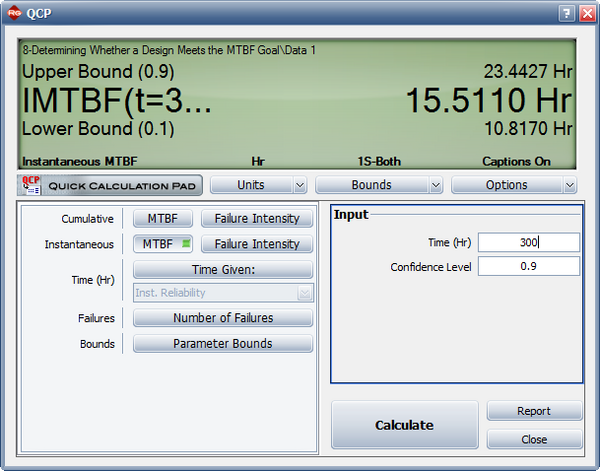Select the Parameter Bounds option

[223, 344]
